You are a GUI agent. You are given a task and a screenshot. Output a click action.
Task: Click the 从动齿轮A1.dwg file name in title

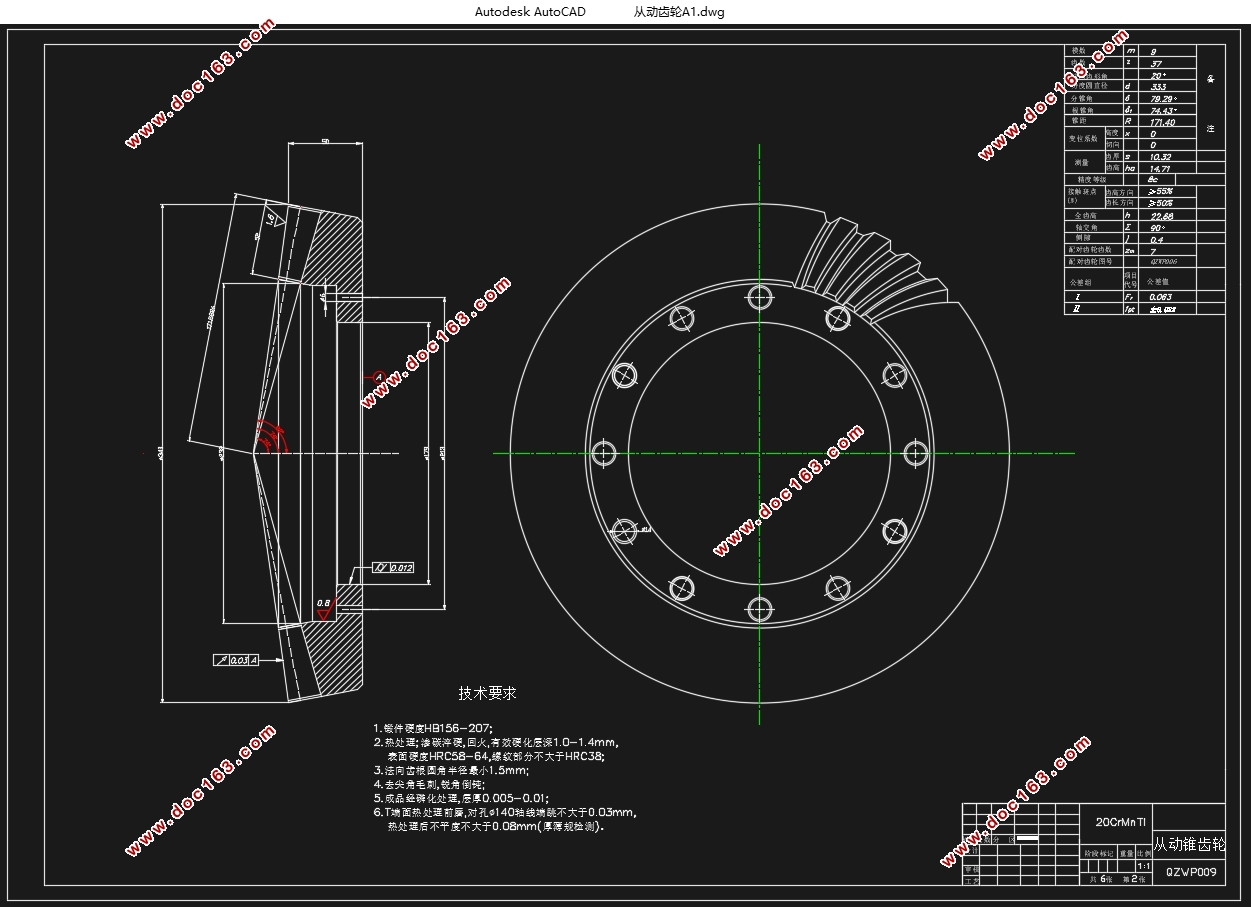click(679, 12)
